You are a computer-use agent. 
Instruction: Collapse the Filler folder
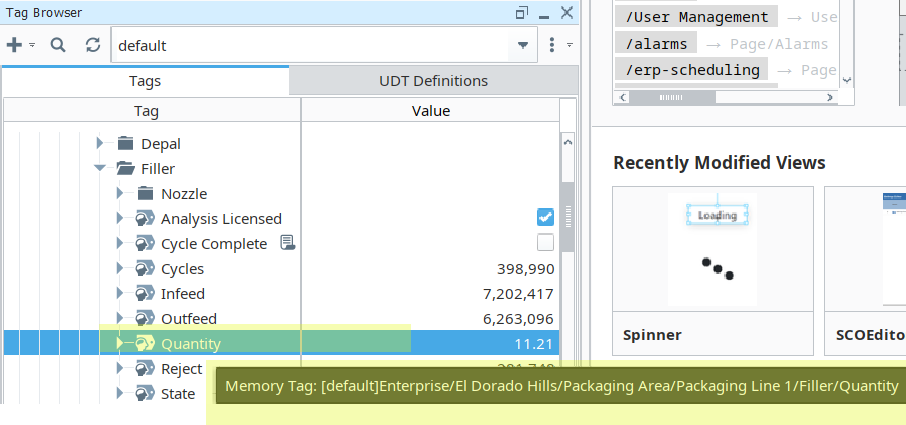click(x=100, y=169)
